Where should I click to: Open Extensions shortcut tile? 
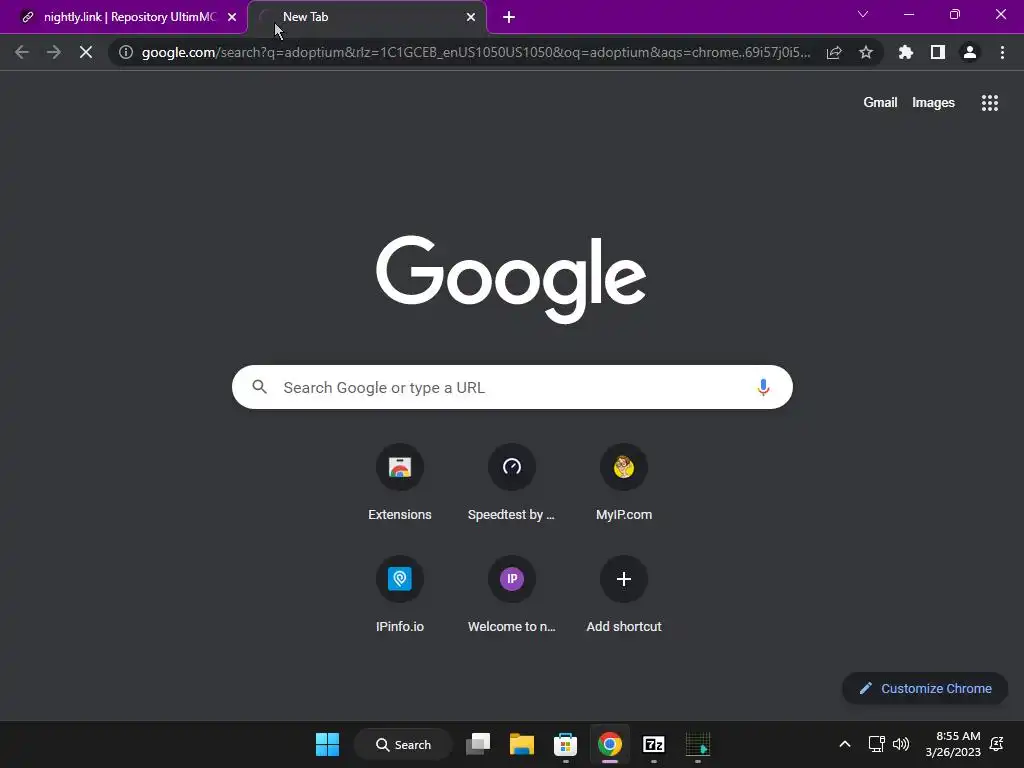pyautogui.click(x=400, y=482)
